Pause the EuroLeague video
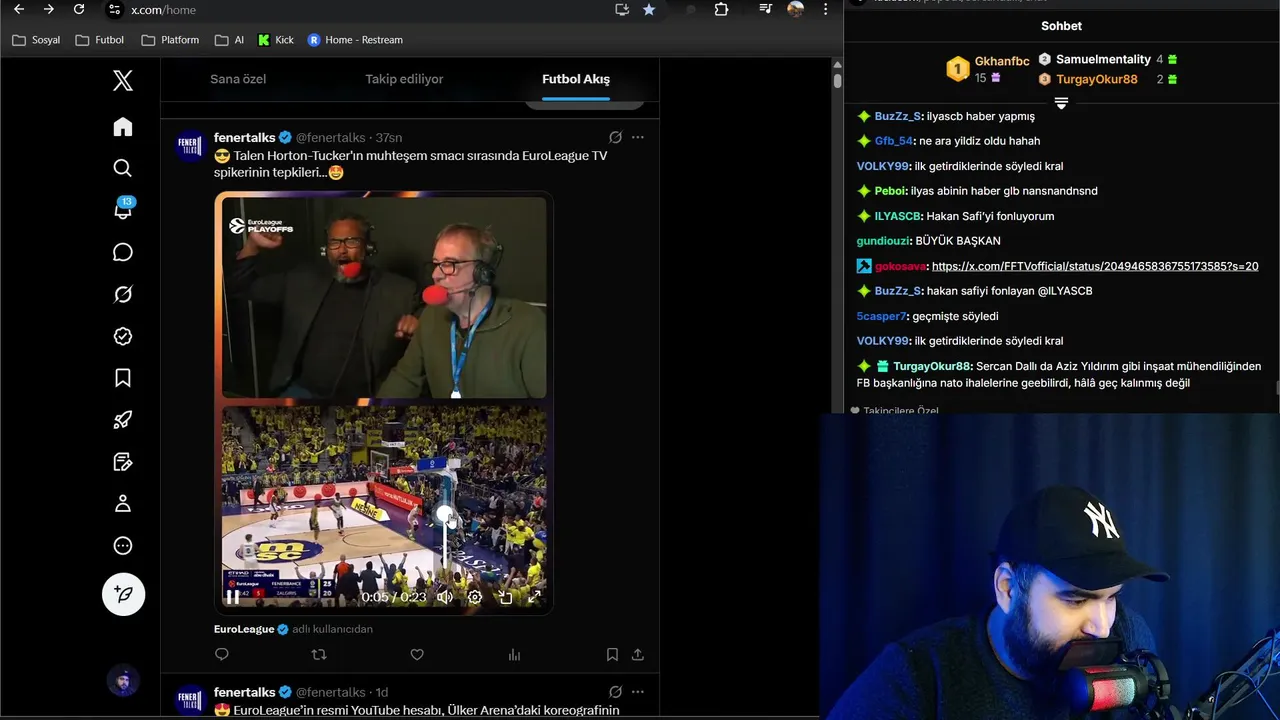This screenshot has height=720, width=1280. pyautogui.click(x=232, y=597)
